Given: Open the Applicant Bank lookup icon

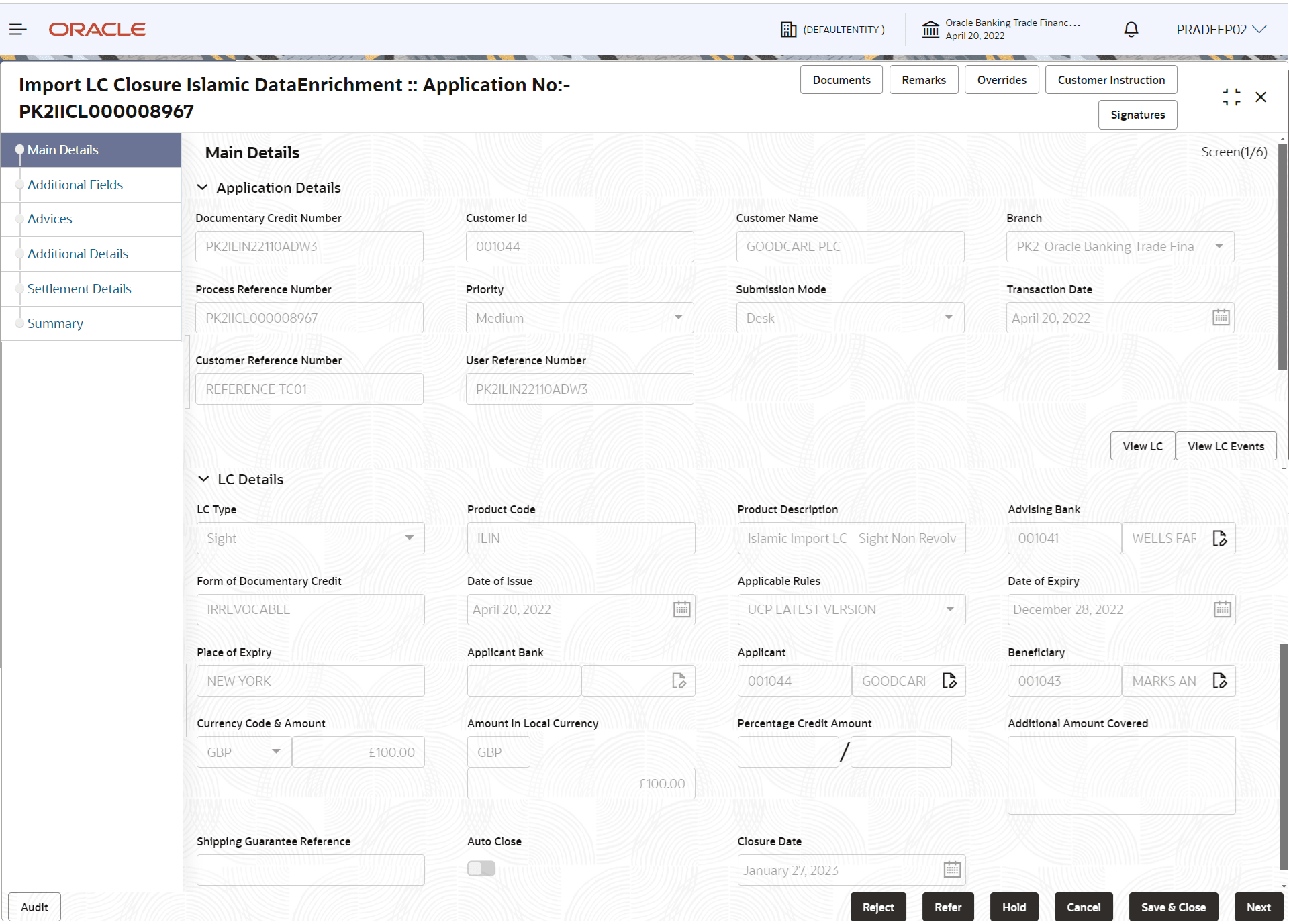Looking at the screenshot, I should (679, 680).
